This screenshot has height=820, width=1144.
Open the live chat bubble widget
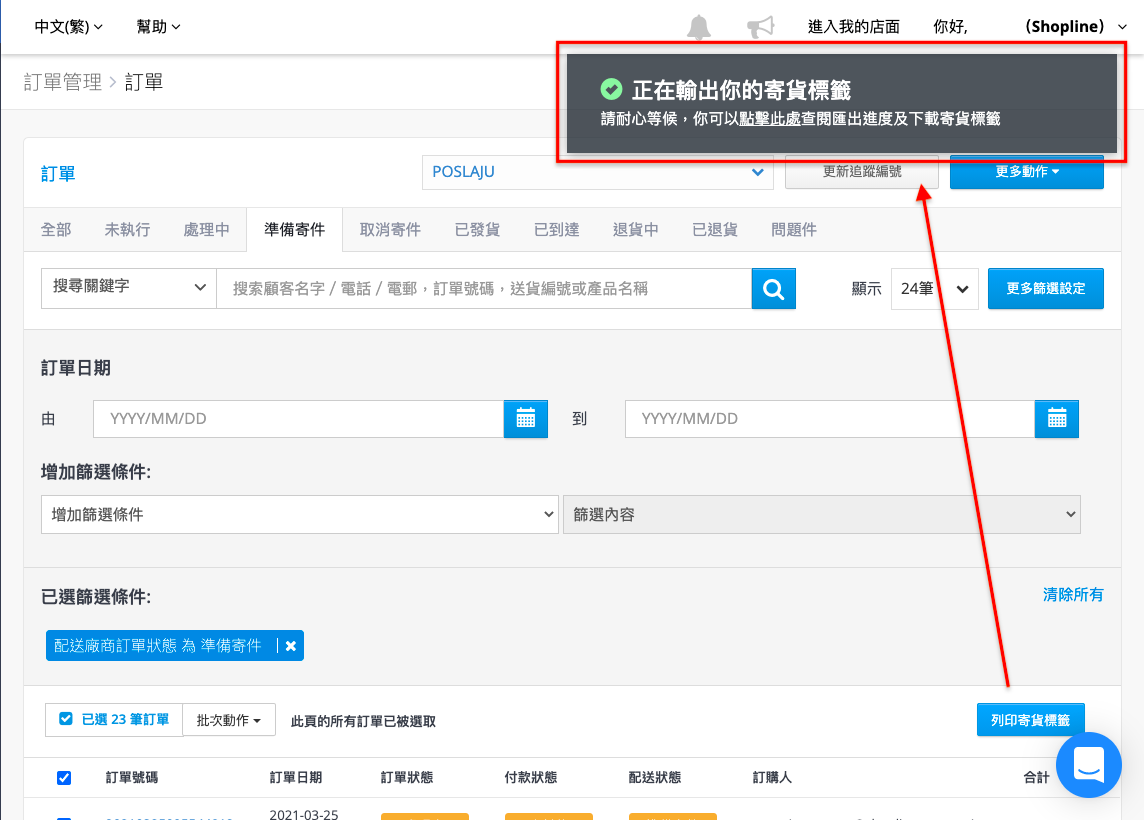(1089, 765)
